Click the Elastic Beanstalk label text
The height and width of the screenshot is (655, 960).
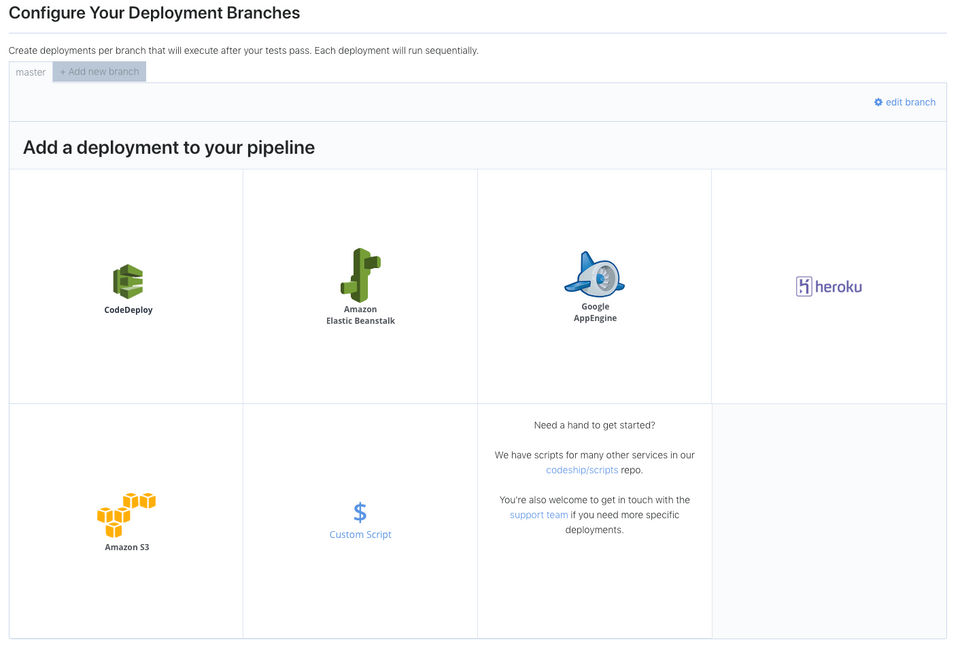[361, 321]
